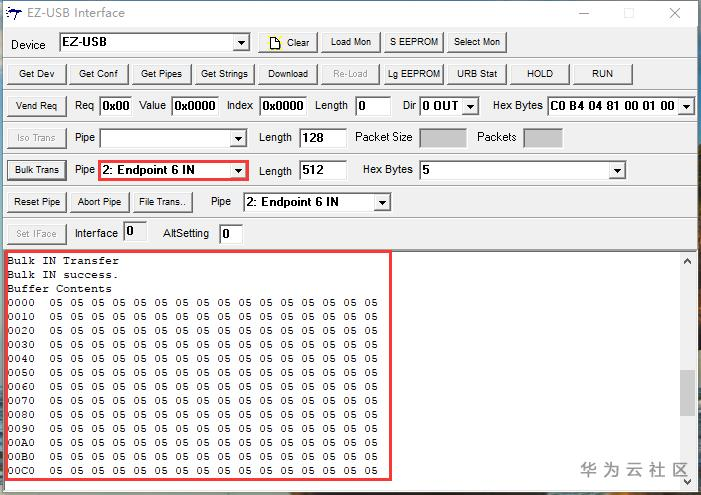Click the 'Bulk IN Transfer' output line
The width and height of the screenshot is (701, 495).
point(63,261)
